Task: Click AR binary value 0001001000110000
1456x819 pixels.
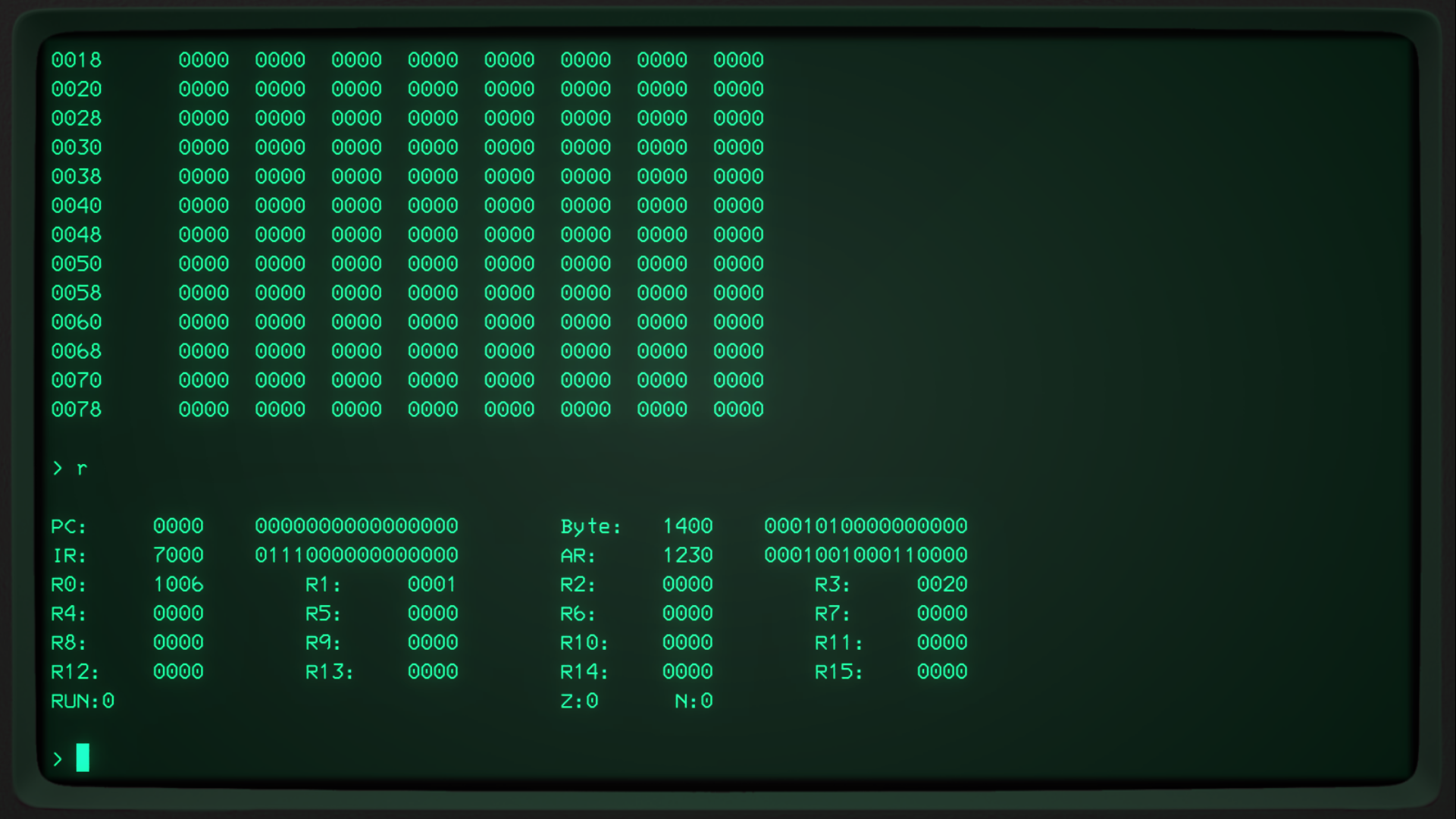Action: tap(866, 556)
